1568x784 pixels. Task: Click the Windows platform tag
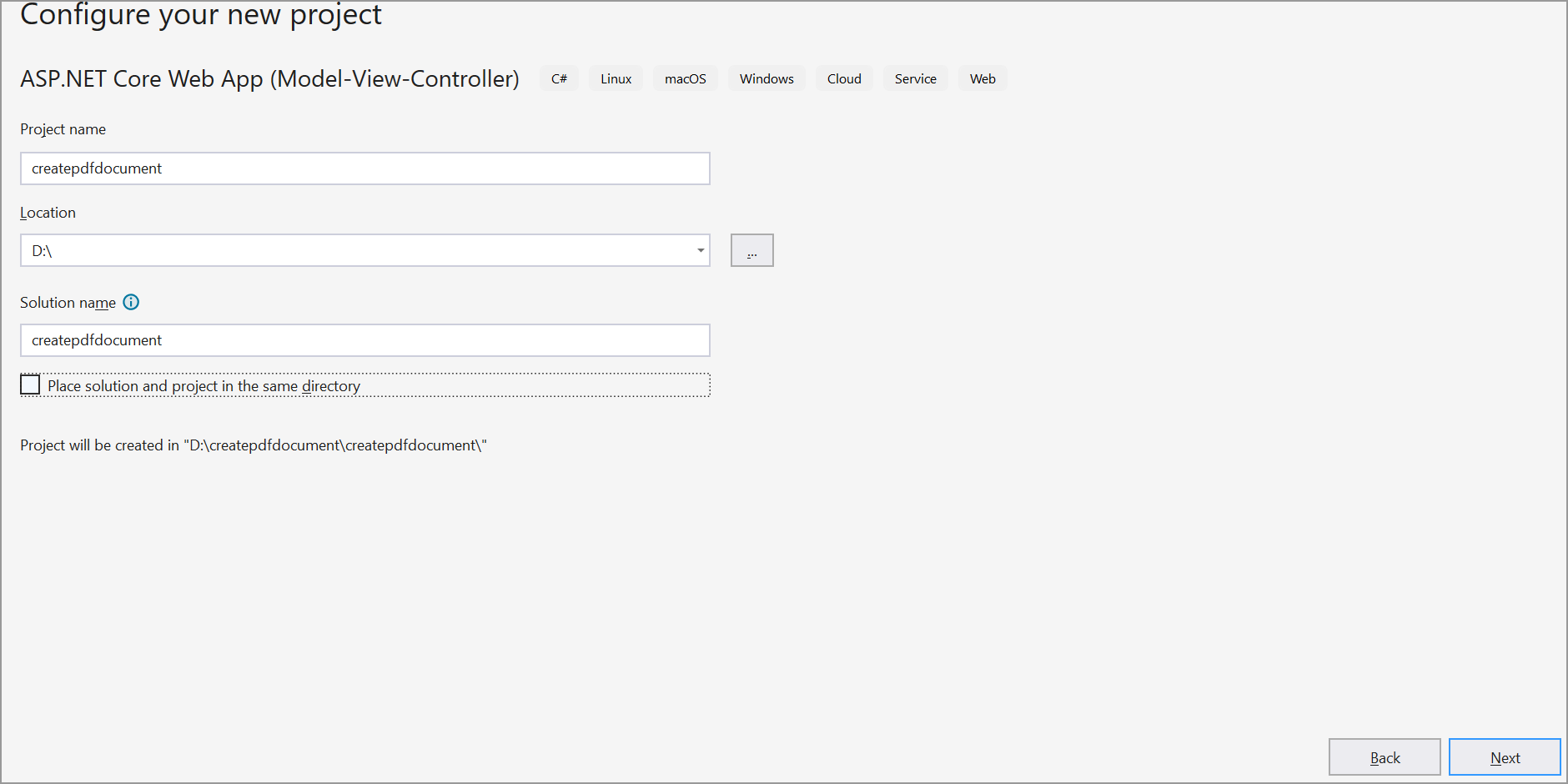coord(766,78)
